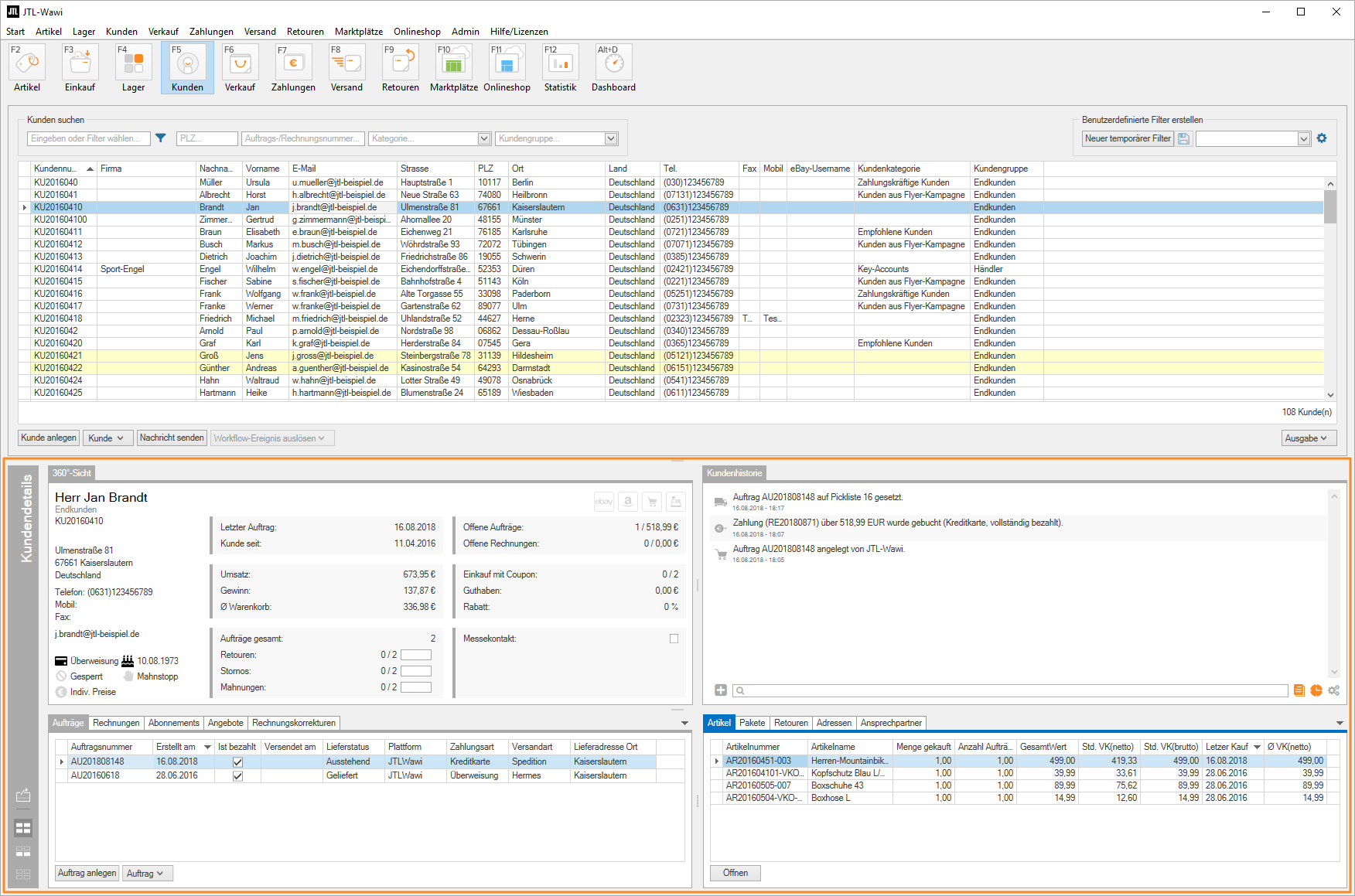This screenshot has height=896, width=1355.
Task: Toggle Ist bezahlt for order AU20160618
Action: (237, 775)
